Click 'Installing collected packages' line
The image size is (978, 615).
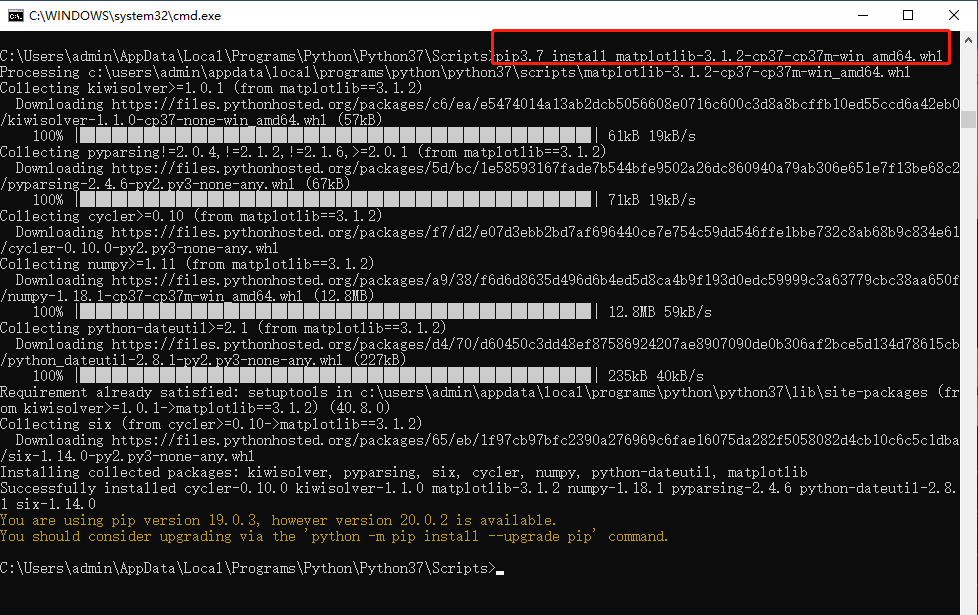tap(404, 472)
